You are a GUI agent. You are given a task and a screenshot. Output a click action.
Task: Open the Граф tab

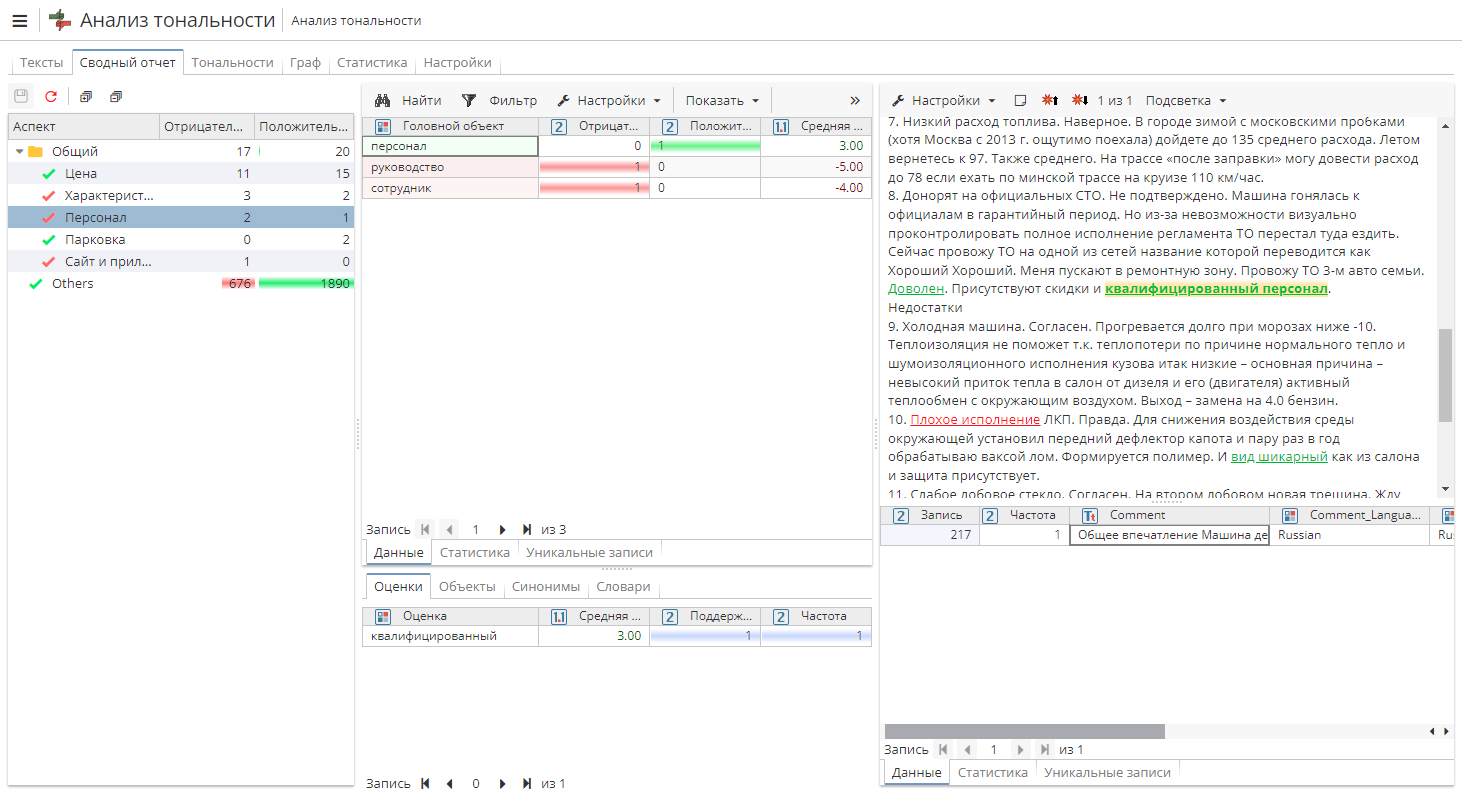305,62
